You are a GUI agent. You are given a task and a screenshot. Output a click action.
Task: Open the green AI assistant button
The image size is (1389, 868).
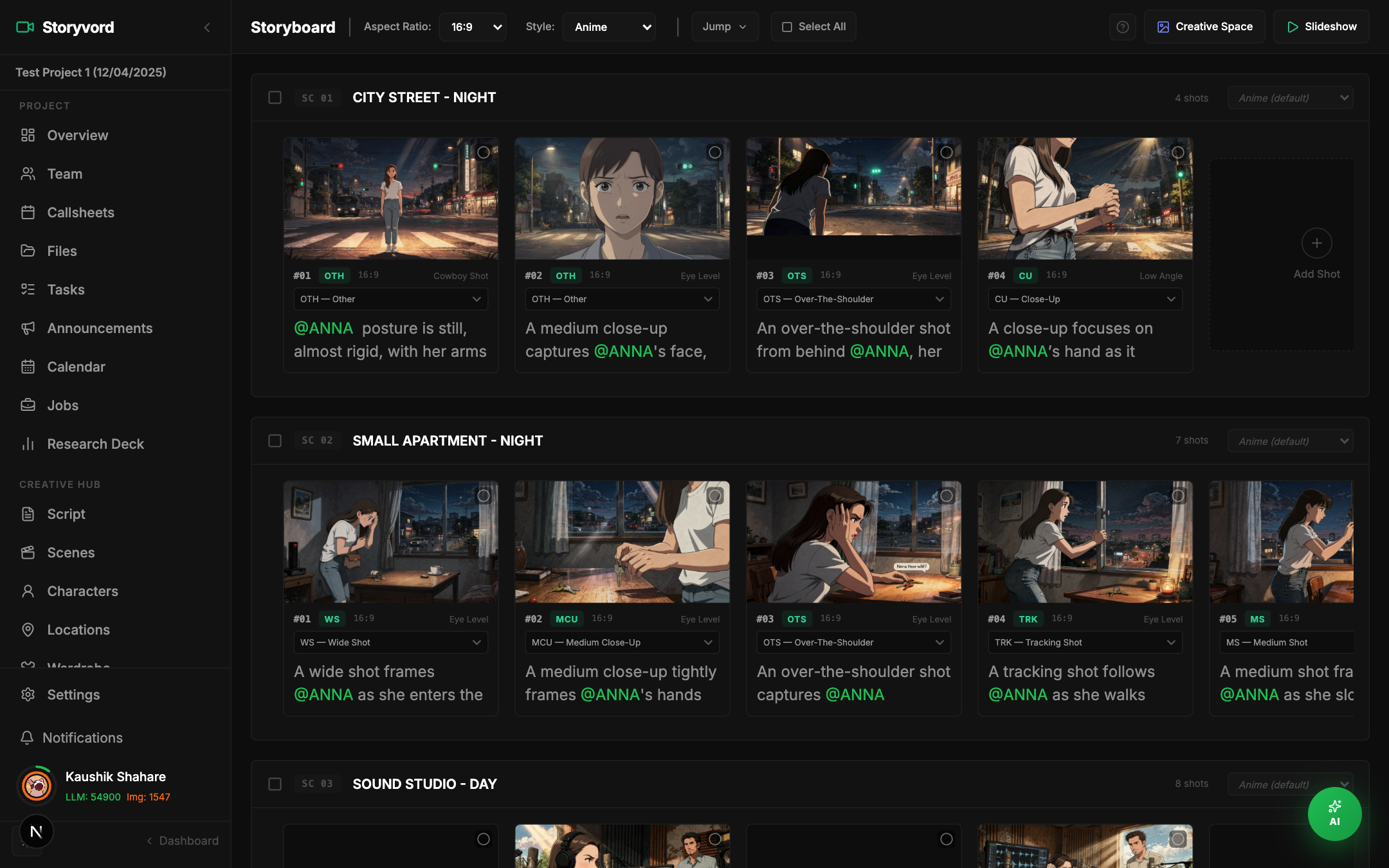1334,813
